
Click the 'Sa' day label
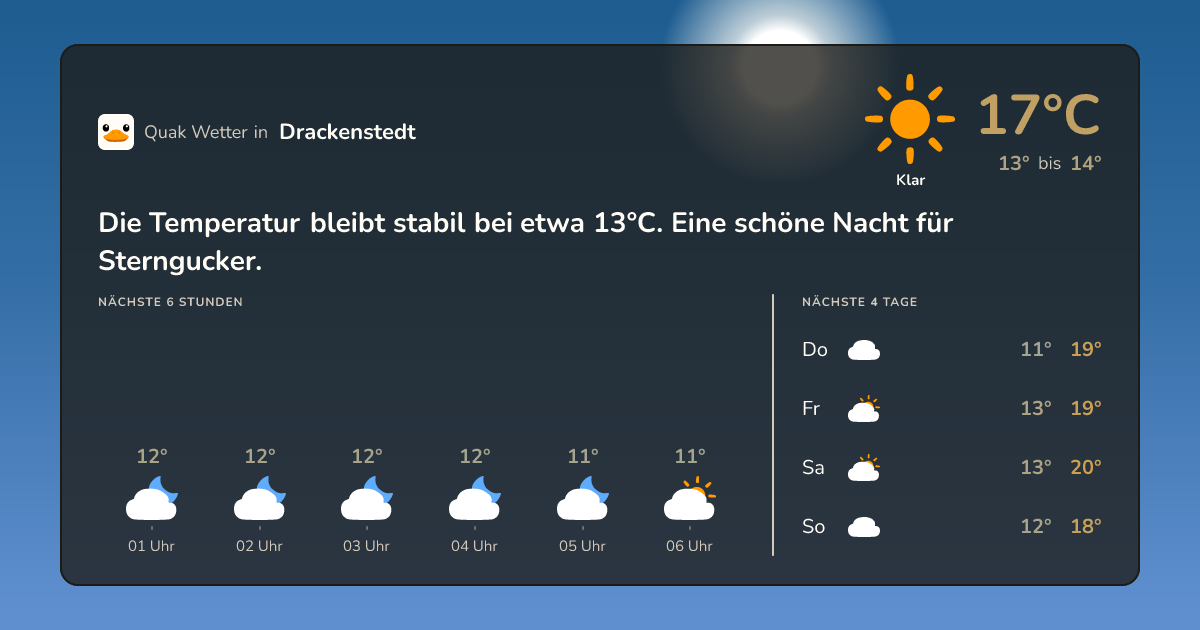click(813, 467)
